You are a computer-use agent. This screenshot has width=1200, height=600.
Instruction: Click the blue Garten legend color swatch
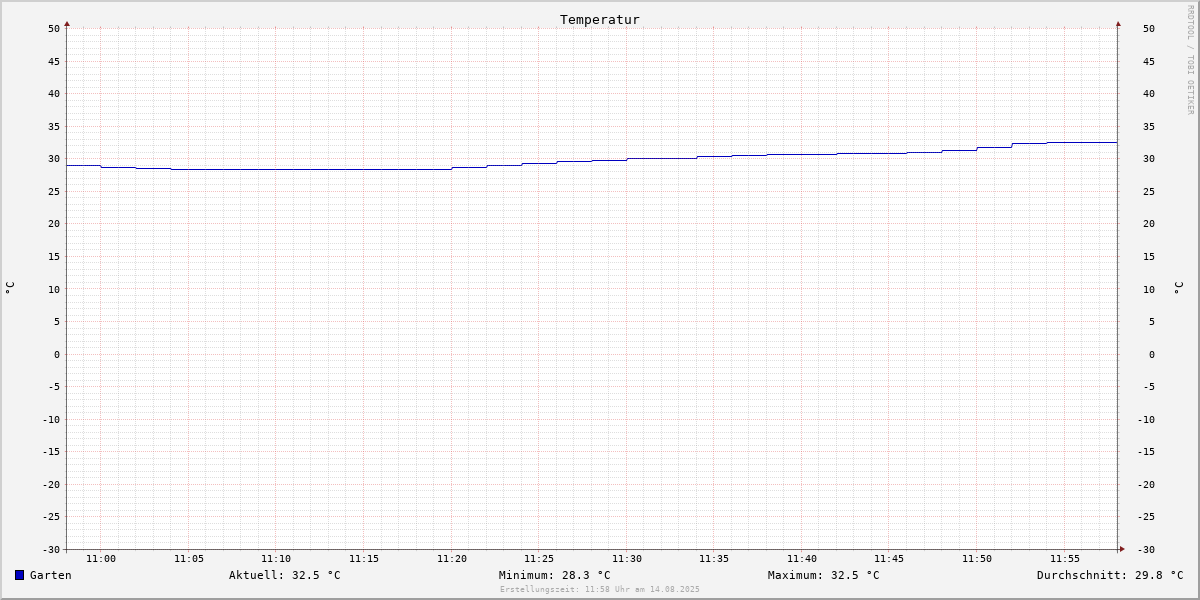click(x=19, y=575)
